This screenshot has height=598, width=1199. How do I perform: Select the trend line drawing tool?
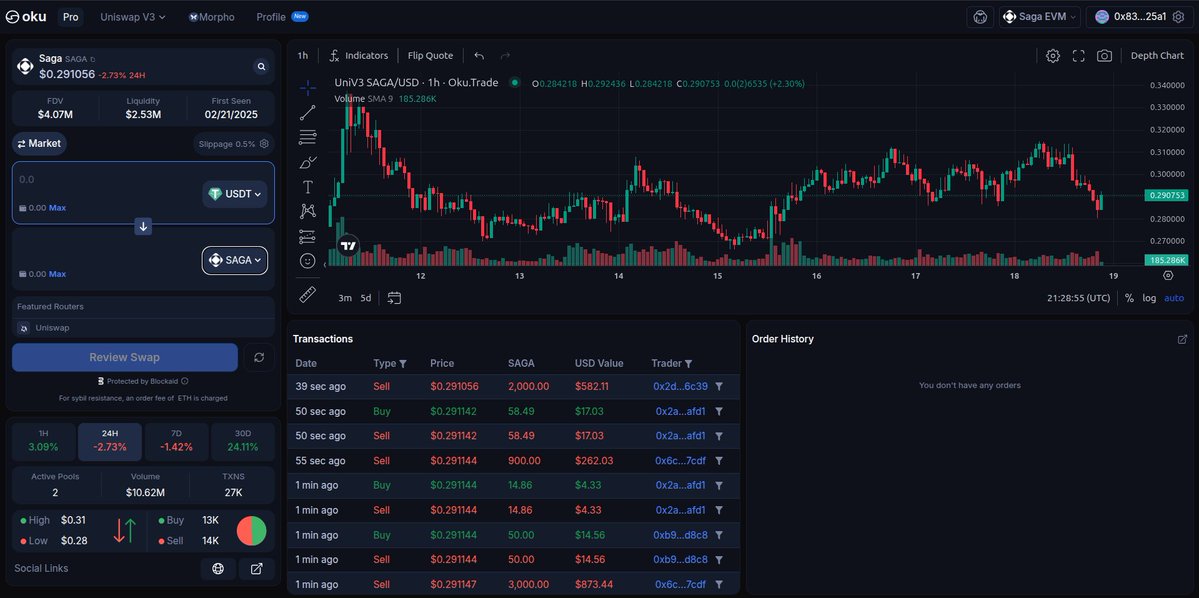click(307, 113)
